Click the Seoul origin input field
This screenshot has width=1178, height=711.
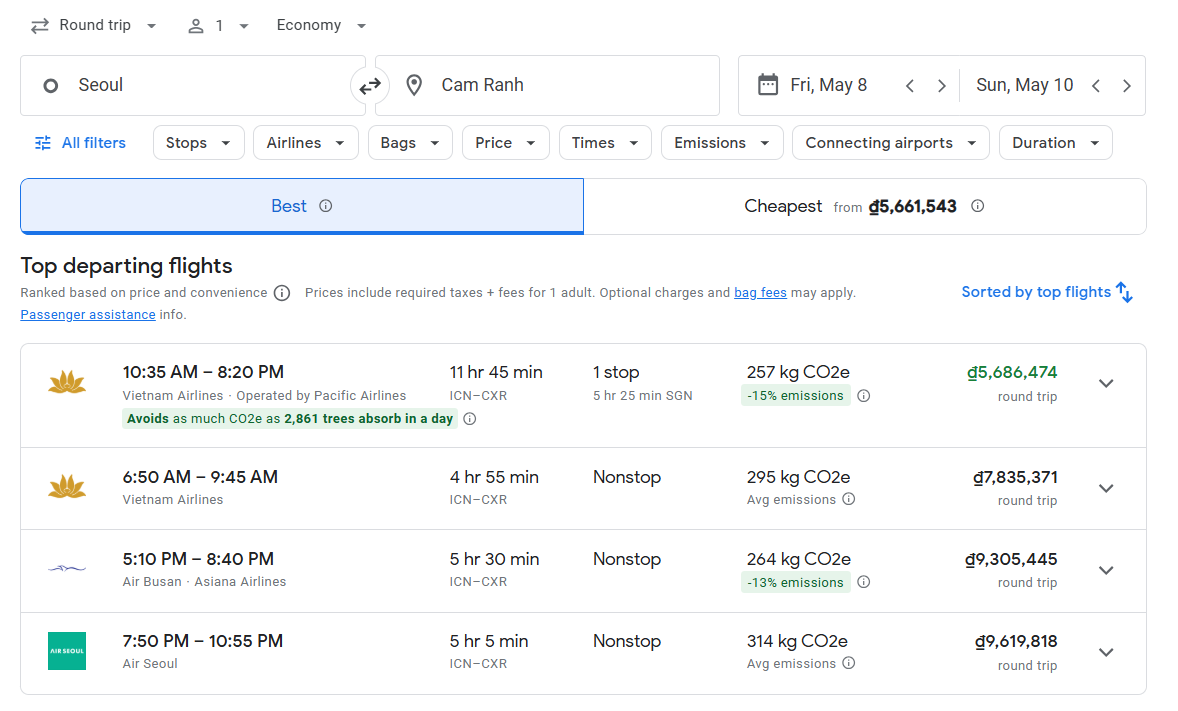point(190,86)
